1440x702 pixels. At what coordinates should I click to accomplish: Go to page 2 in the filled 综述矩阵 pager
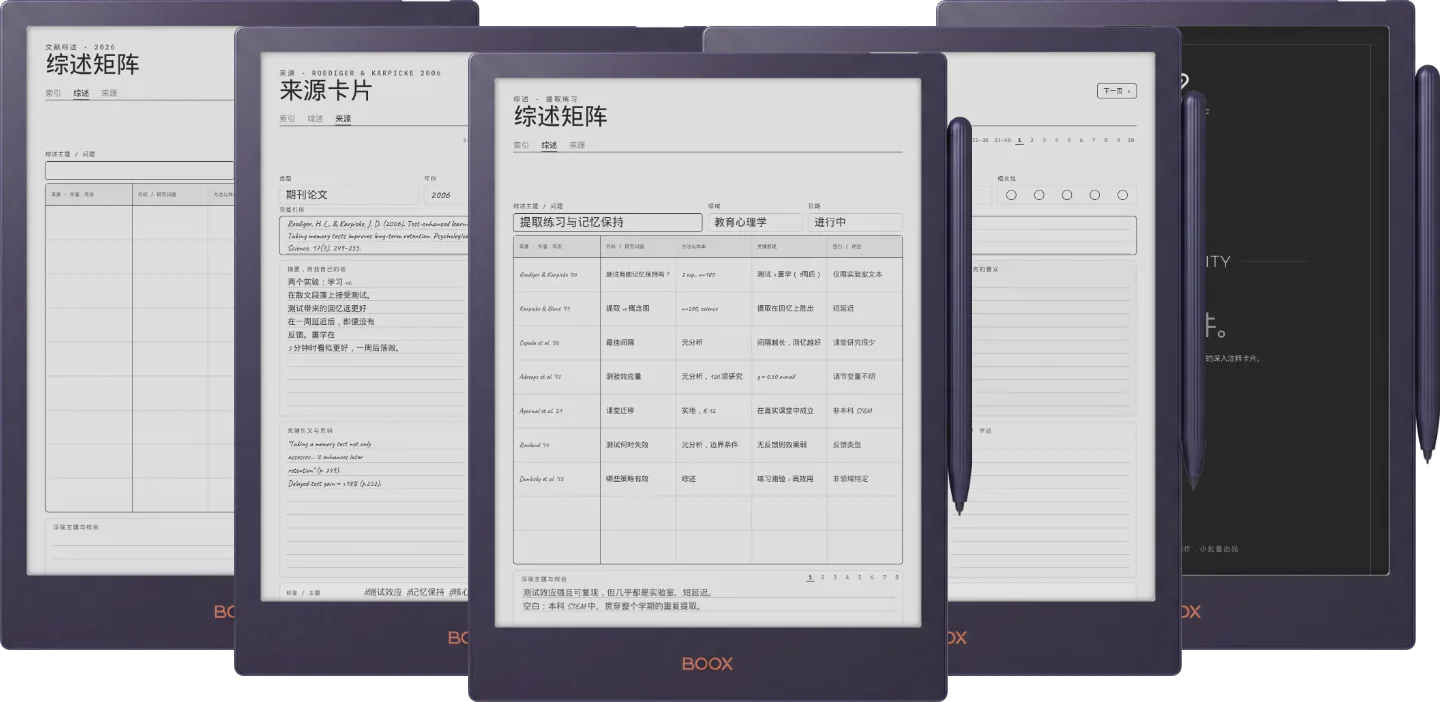(x=822, y=577)
